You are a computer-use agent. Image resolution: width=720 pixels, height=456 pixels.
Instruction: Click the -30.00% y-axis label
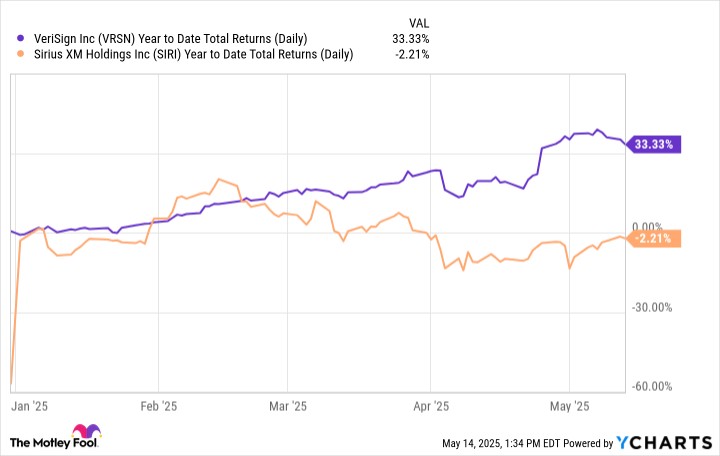(653, 307)
